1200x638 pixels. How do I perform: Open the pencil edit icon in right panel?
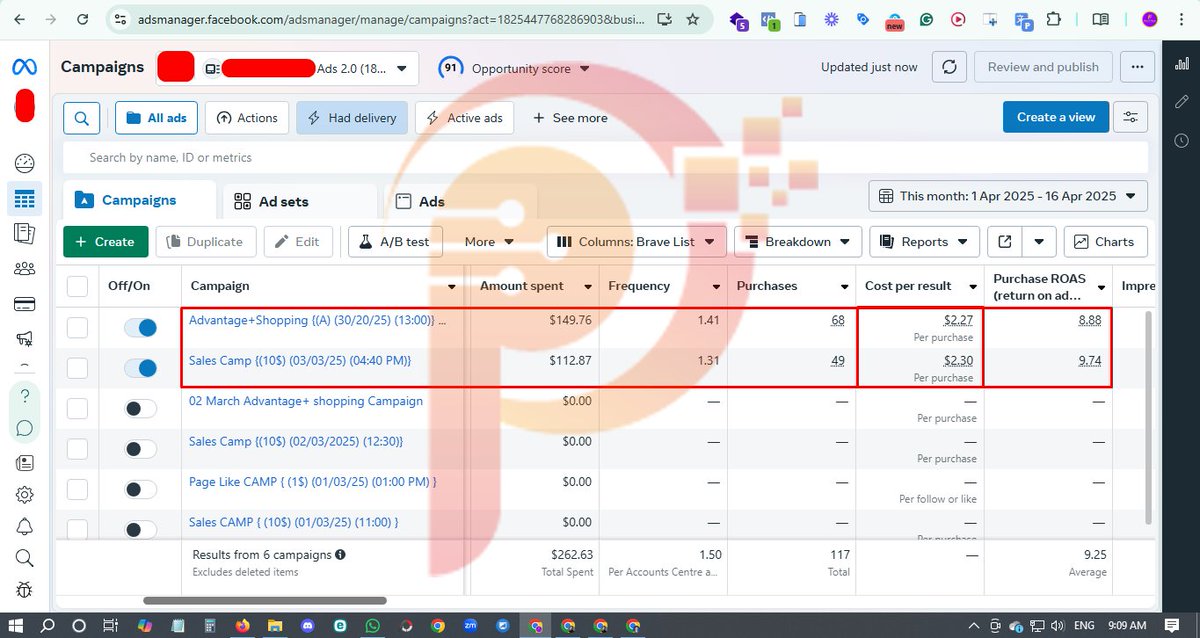1181,101
